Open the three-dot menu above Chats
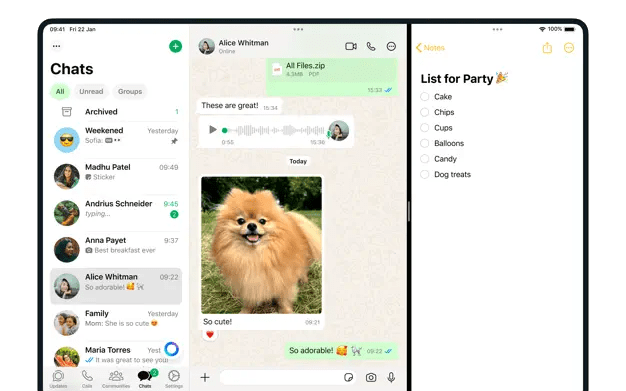This screenshot has height=391, width=626. coord(56,46)
